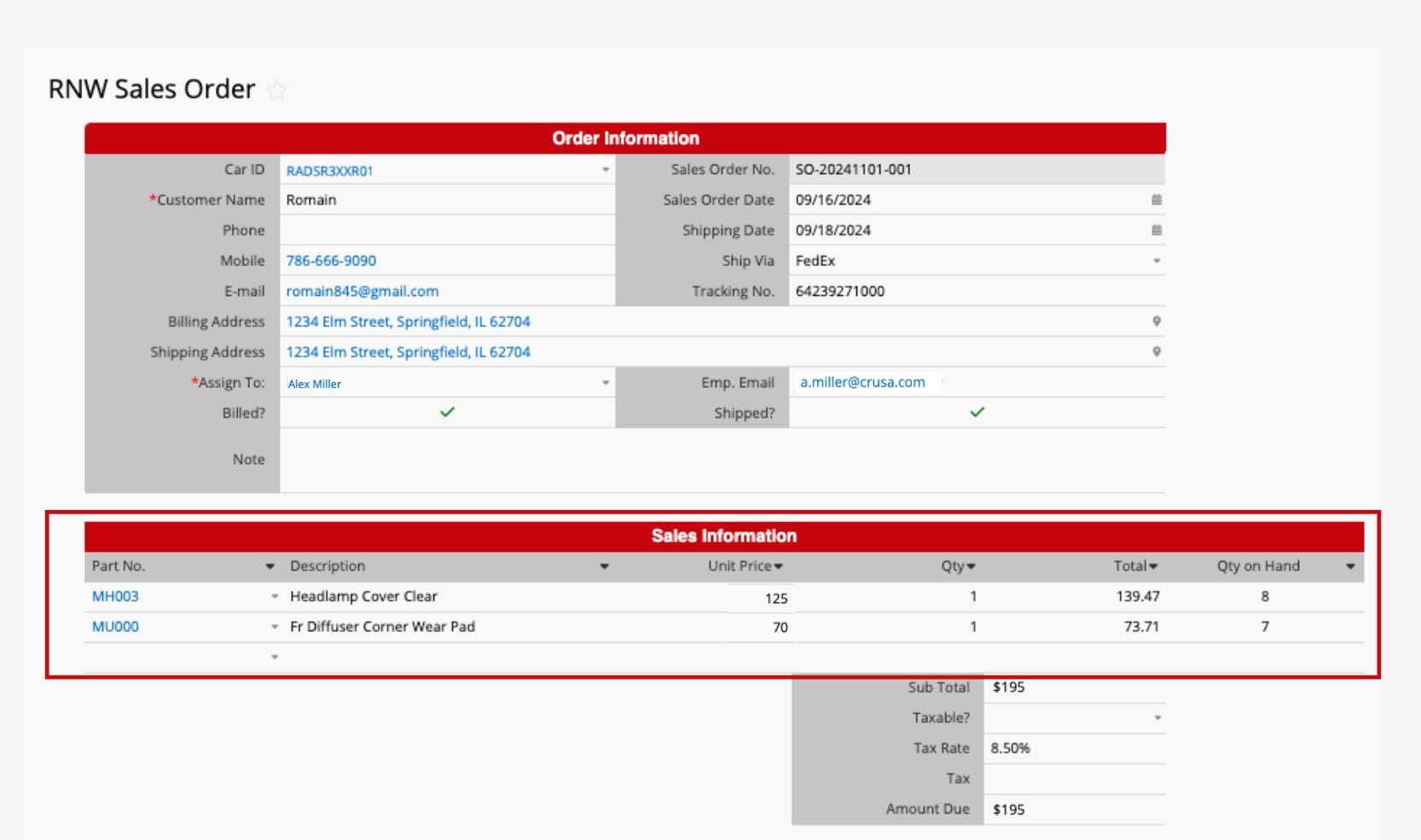Open calendar picker for Shipping Date
Image resolution: width=1421 pixels, height=840 pixels.
1156,230
